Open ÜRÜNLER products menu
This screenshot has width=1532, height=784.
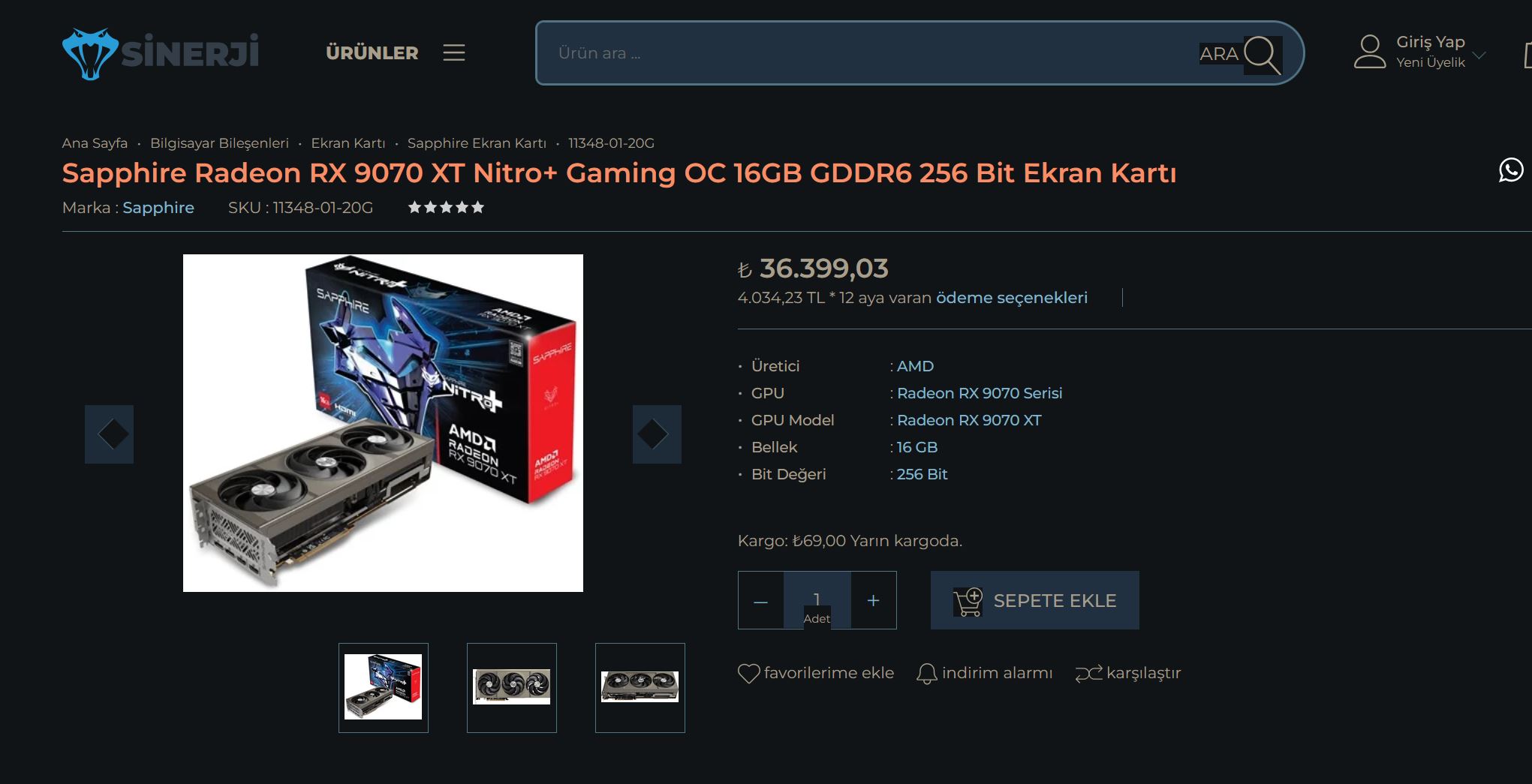click(372, 53)
